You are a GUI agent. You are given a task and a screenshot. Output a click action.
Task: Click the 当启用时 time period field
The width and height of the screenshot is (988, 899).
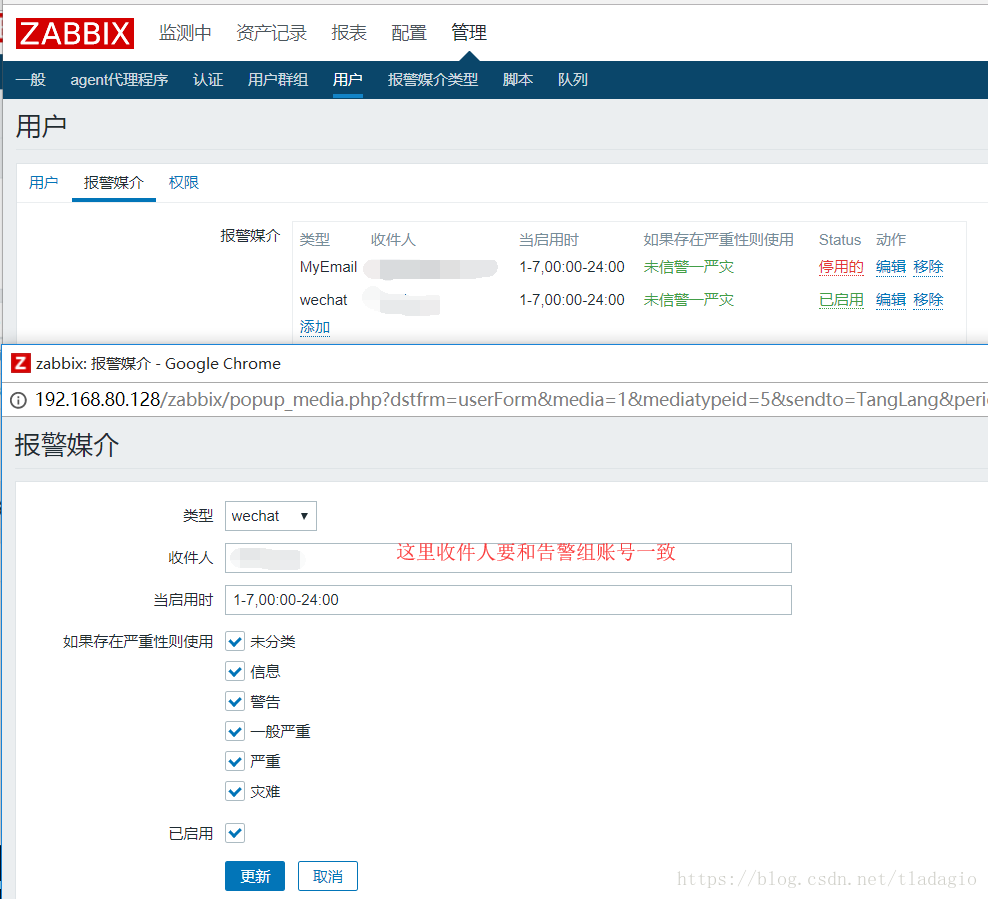point(508,600)
